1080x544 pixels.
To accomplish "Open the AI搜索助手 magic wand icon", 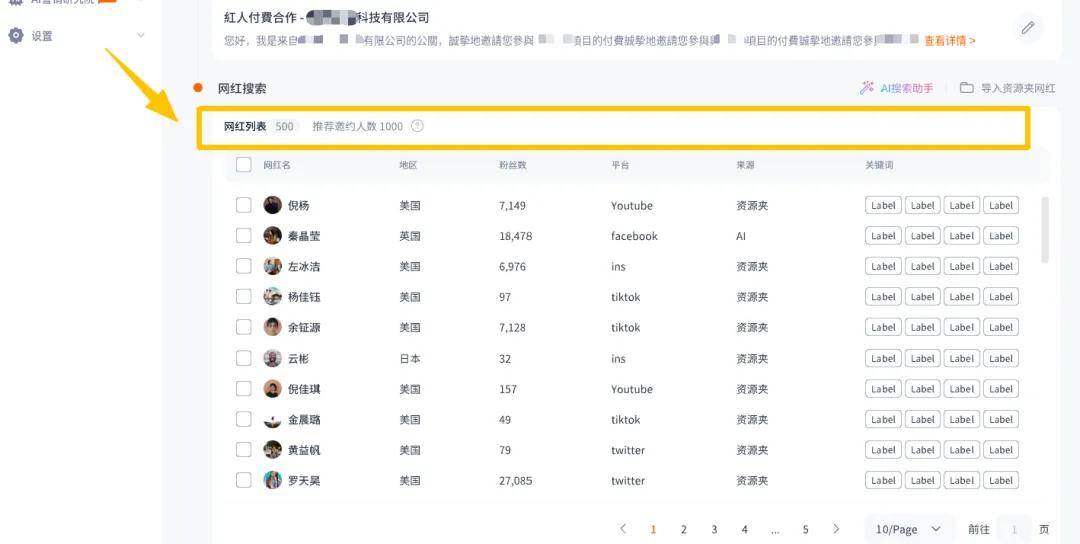I will tap(867, 88).
